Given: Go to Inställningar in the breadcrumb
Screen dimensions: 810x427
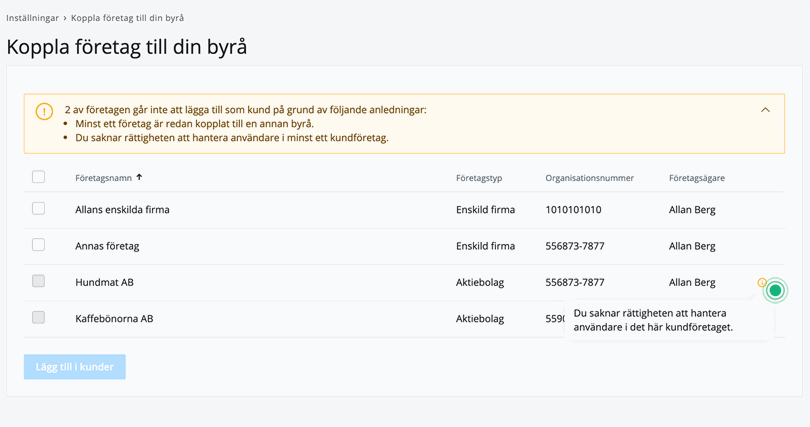Looking at the screenshot, I should tap(32, 18).
